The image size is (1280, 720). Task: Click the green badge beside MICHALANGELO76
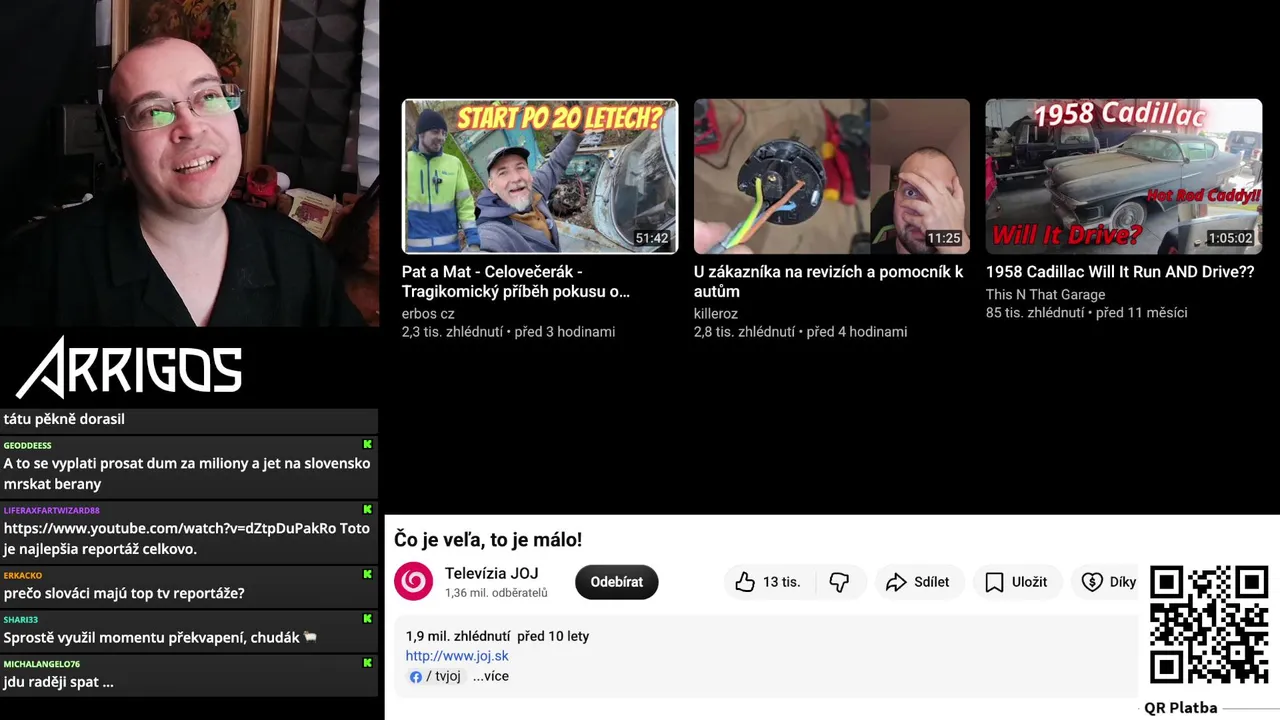coord(368,662)
